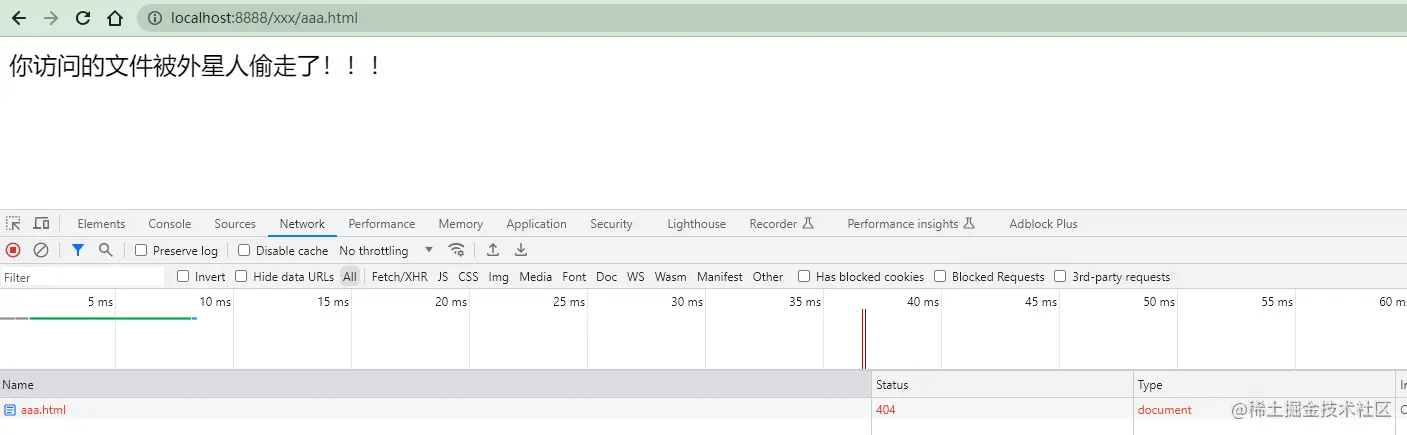
Task: Filter requests by Manifest
Action: point(720,277)
